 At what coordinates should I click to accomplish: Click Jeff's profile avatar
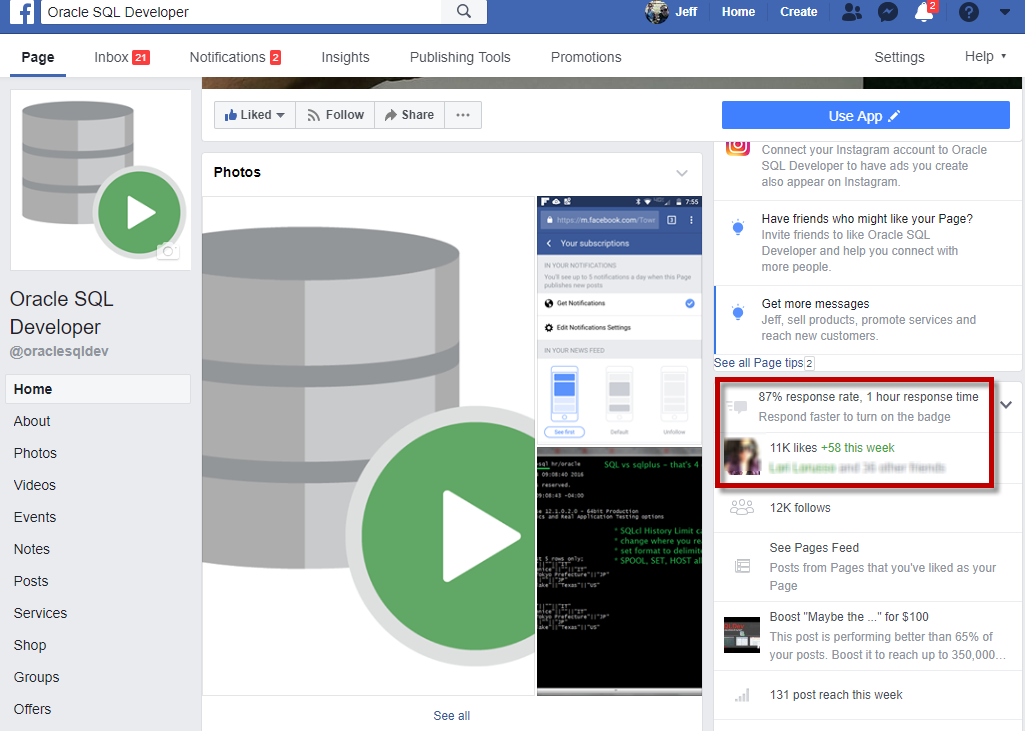[x=656, y=12]
